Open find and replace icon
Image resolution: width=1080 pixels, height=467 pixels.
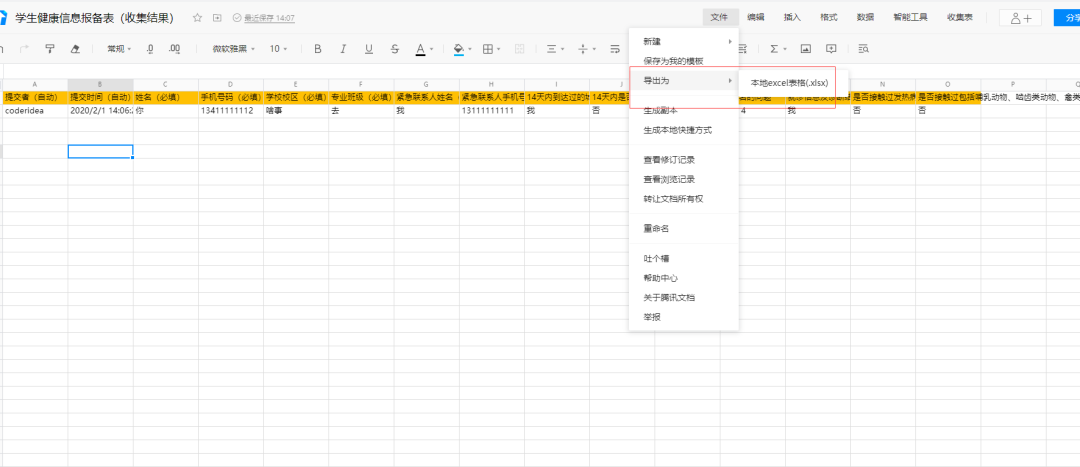864,49
